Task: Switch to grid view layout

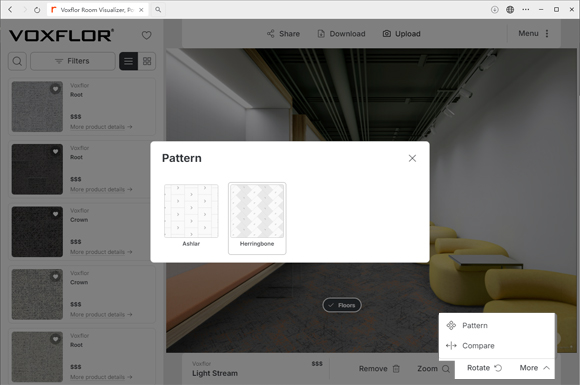Action: (x=147, y=61)
